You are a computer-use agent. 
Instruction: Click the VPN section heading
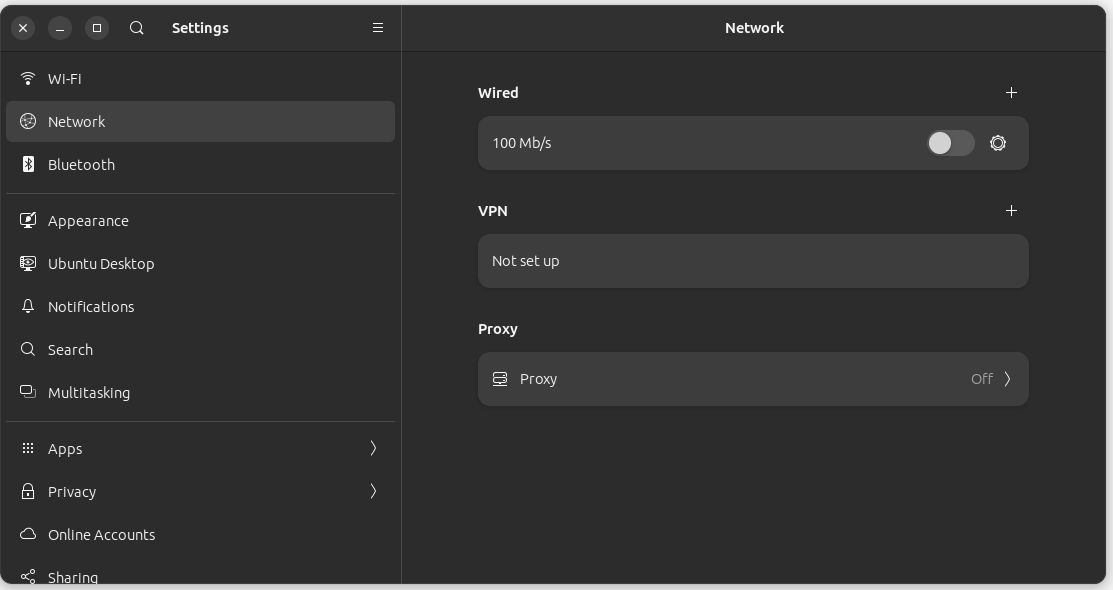493,211
